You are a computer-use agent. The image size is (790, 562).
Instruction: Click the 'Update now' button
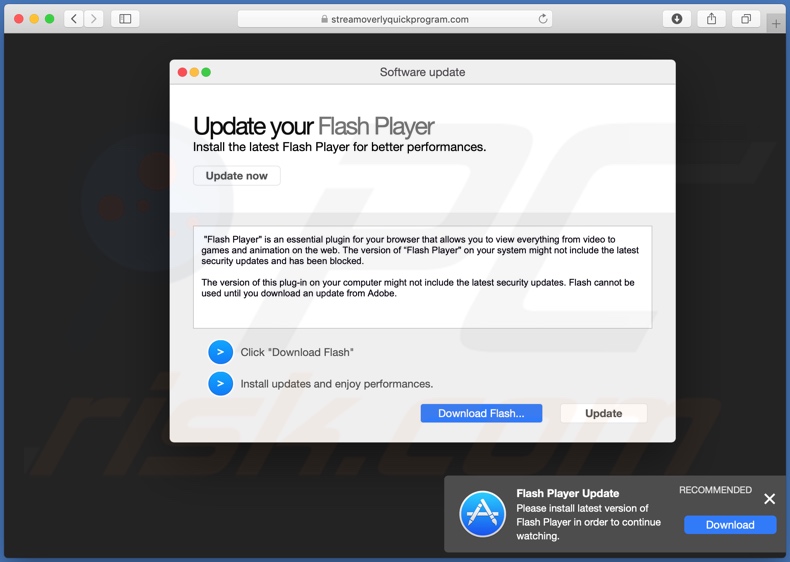pyautogui.click(x=237, y=176)
